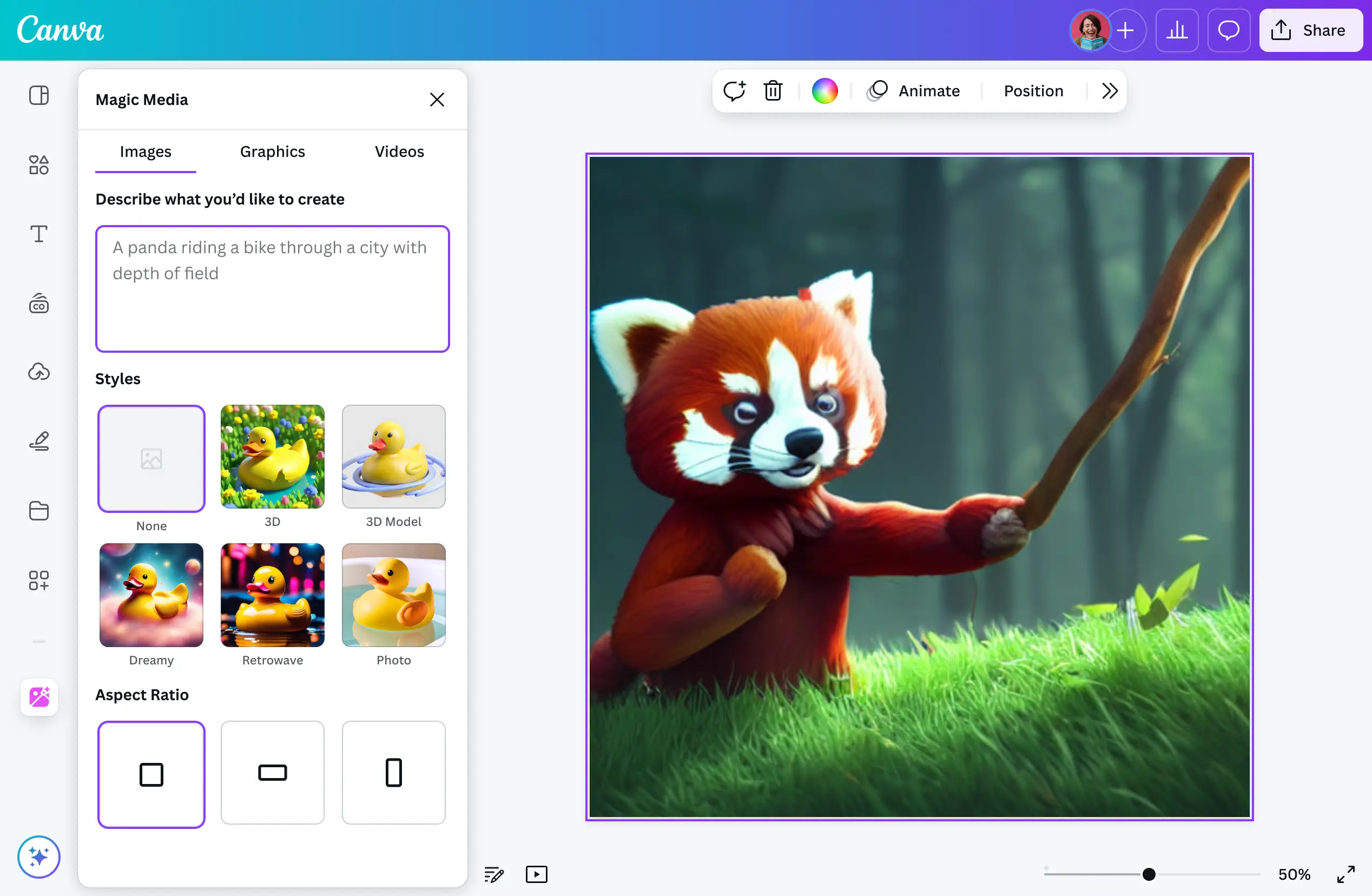Switch to the Graphics tab

point(272,151)
